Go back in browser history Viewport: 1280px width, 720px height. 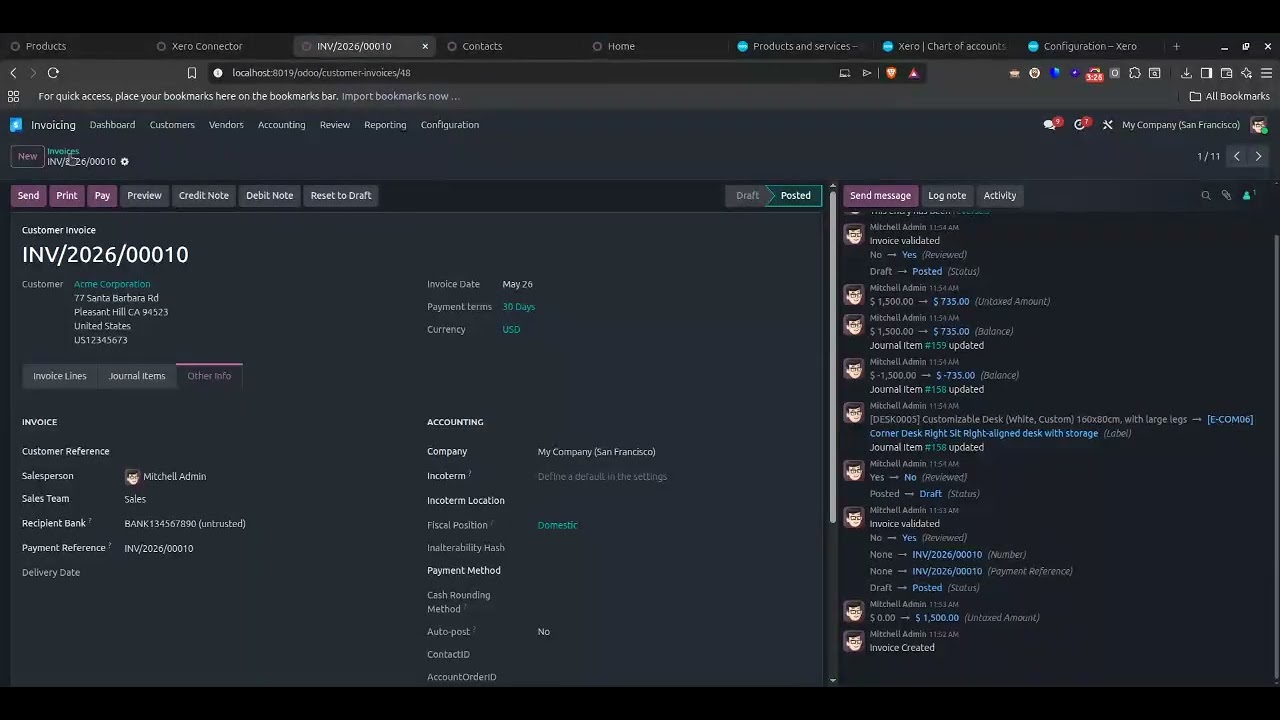click(13, 73)
